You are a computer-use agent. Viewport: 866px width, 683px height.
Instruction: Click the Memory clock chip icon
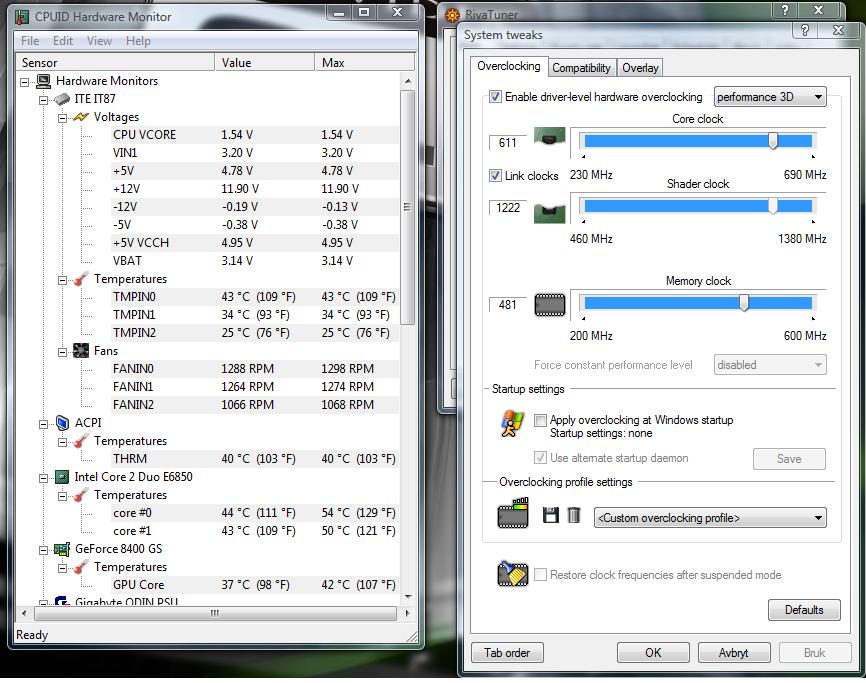[x=550, y=305]
